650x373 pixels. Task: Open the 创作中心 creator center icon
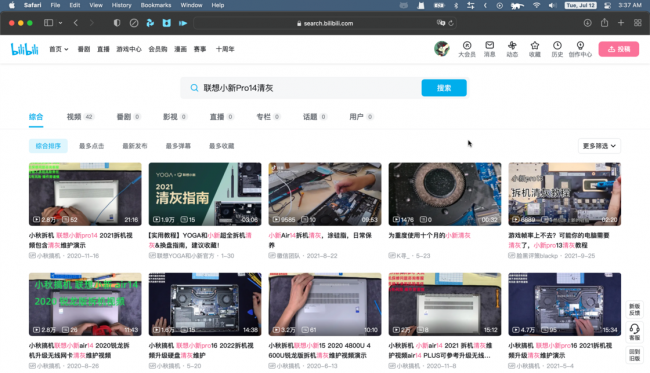pyautogui.click(x=580, y=49)
